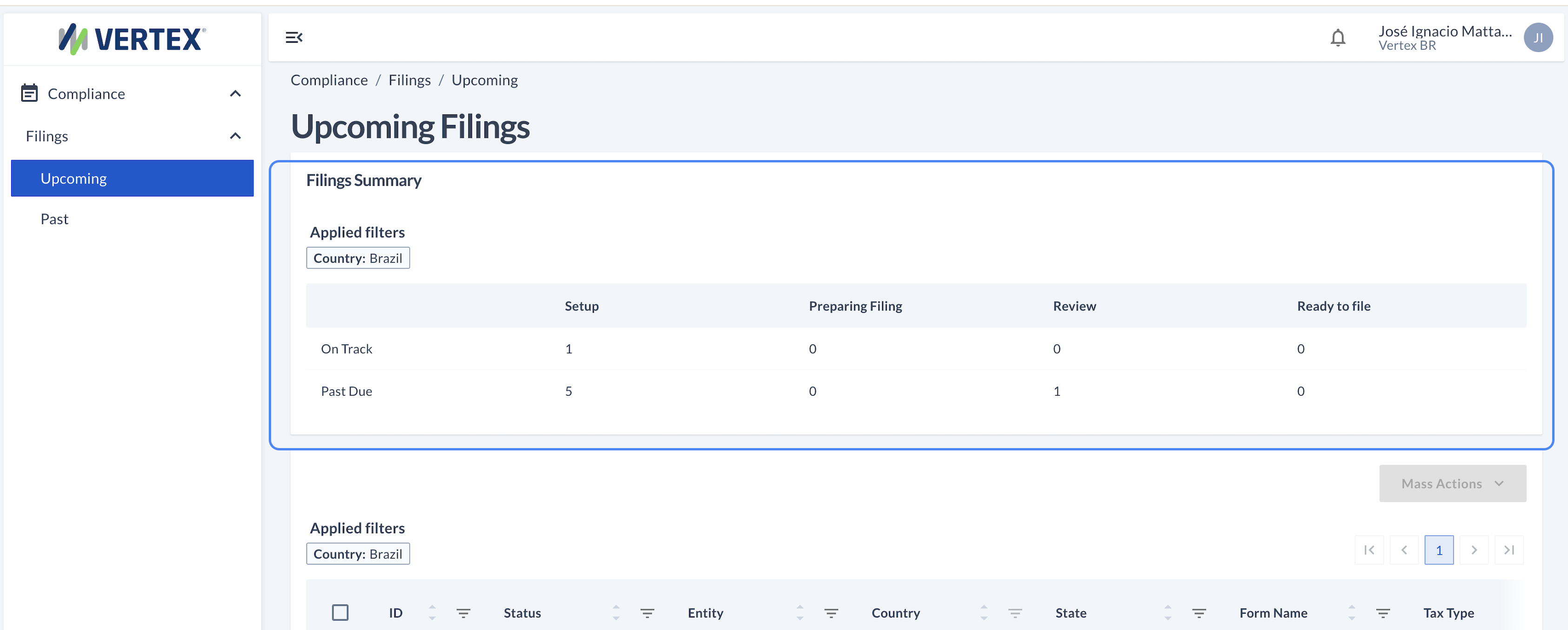Open the Mass Actions dropdown
The width and height of the screenshot is (1568, 630).
click(x=1452, y=484)
